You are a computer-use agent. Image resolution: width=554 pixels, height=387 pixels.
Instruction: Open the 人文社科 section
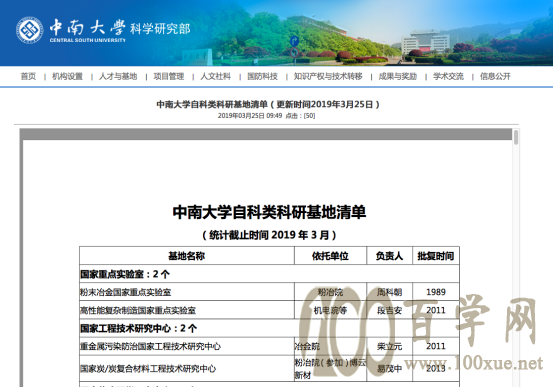(216, 76)
